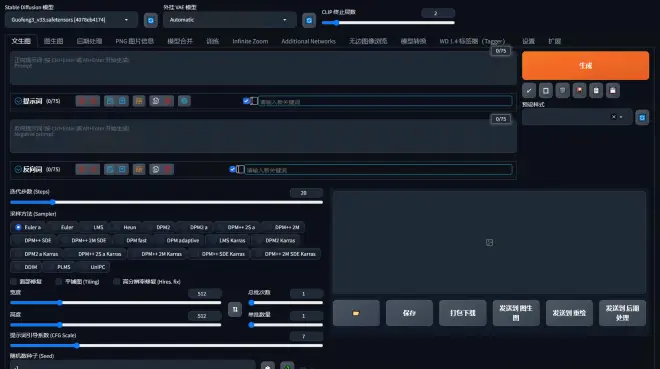Click the trash icon below Generate
Viewport: 660px width, 369px height.
[562, 90]
